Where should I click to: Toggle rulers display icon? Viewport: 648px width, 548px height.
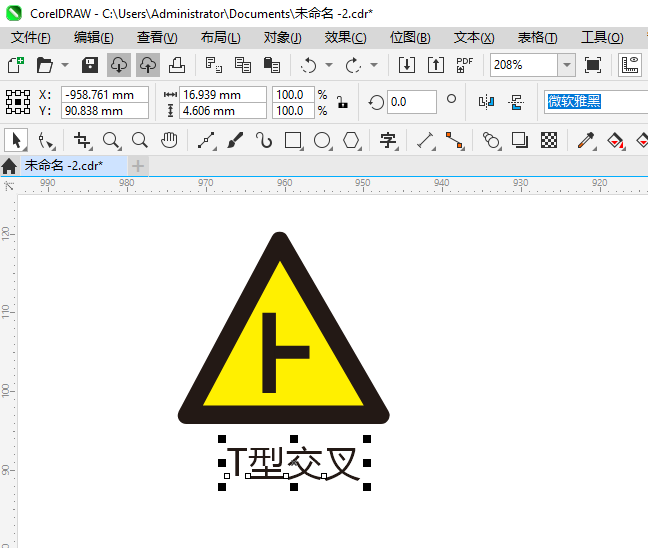(630, 65)
